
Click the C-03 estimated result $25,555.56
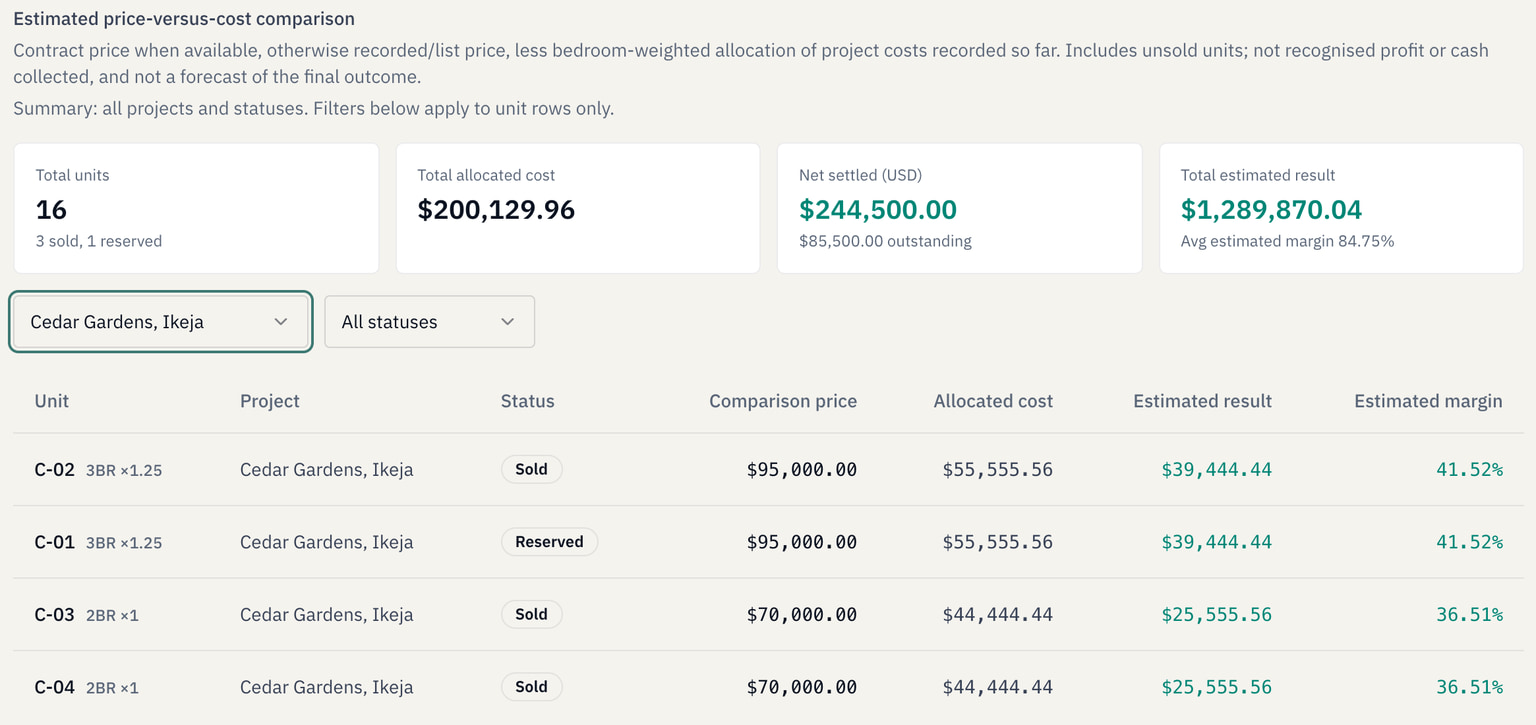(1217, 615)
